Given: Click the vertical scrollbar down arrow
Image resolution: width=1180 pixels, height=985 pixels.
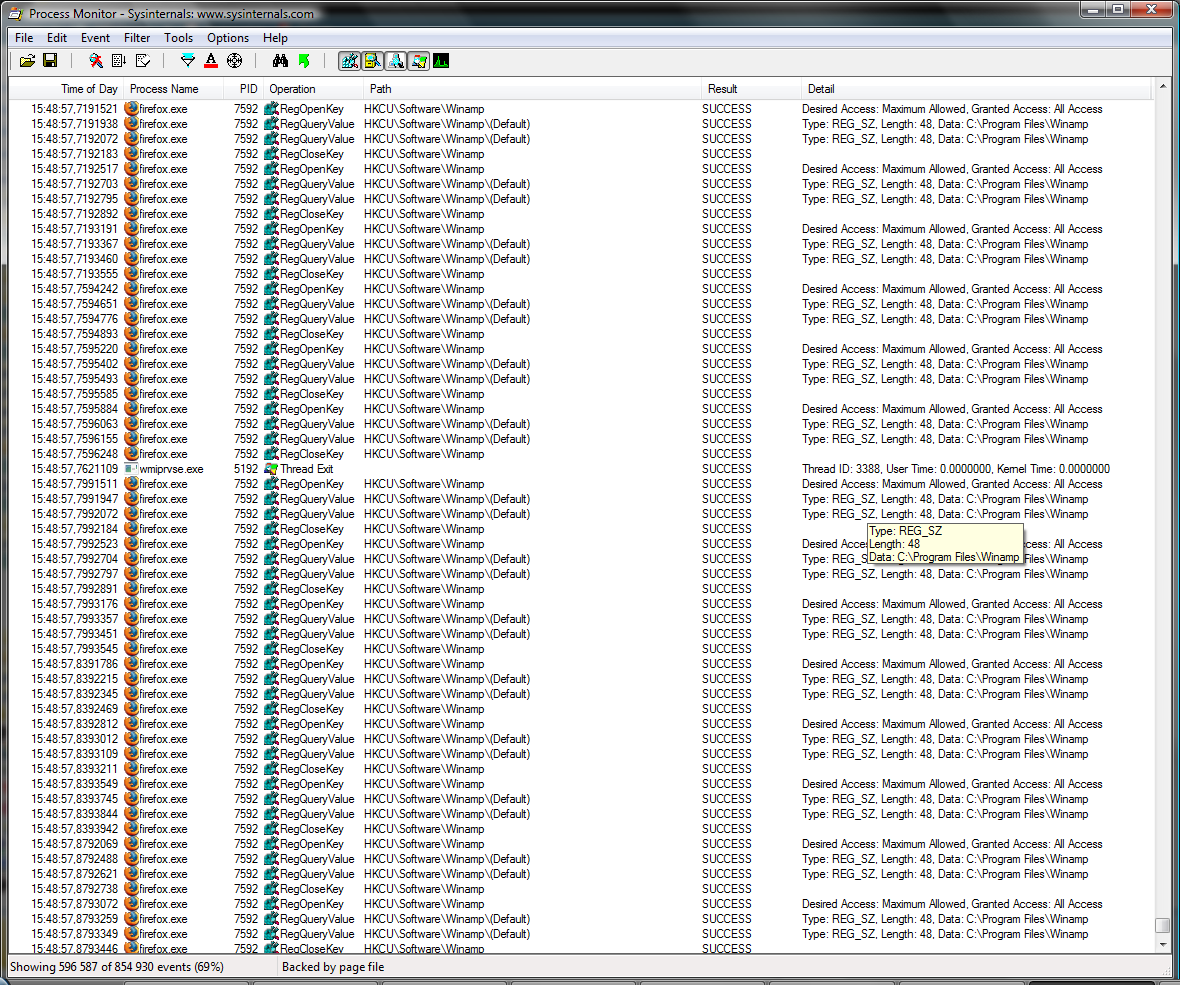Looking at the screenshot, I should (x=1163, y=944).
